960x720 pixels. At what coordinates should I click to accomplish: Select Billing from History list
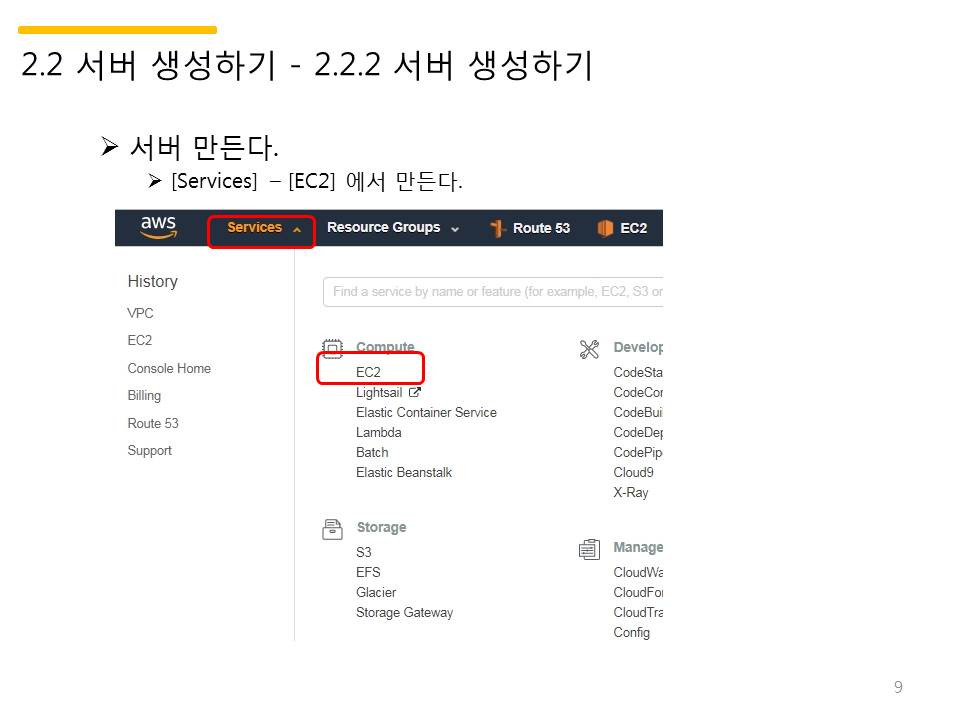tap(144, 396)
